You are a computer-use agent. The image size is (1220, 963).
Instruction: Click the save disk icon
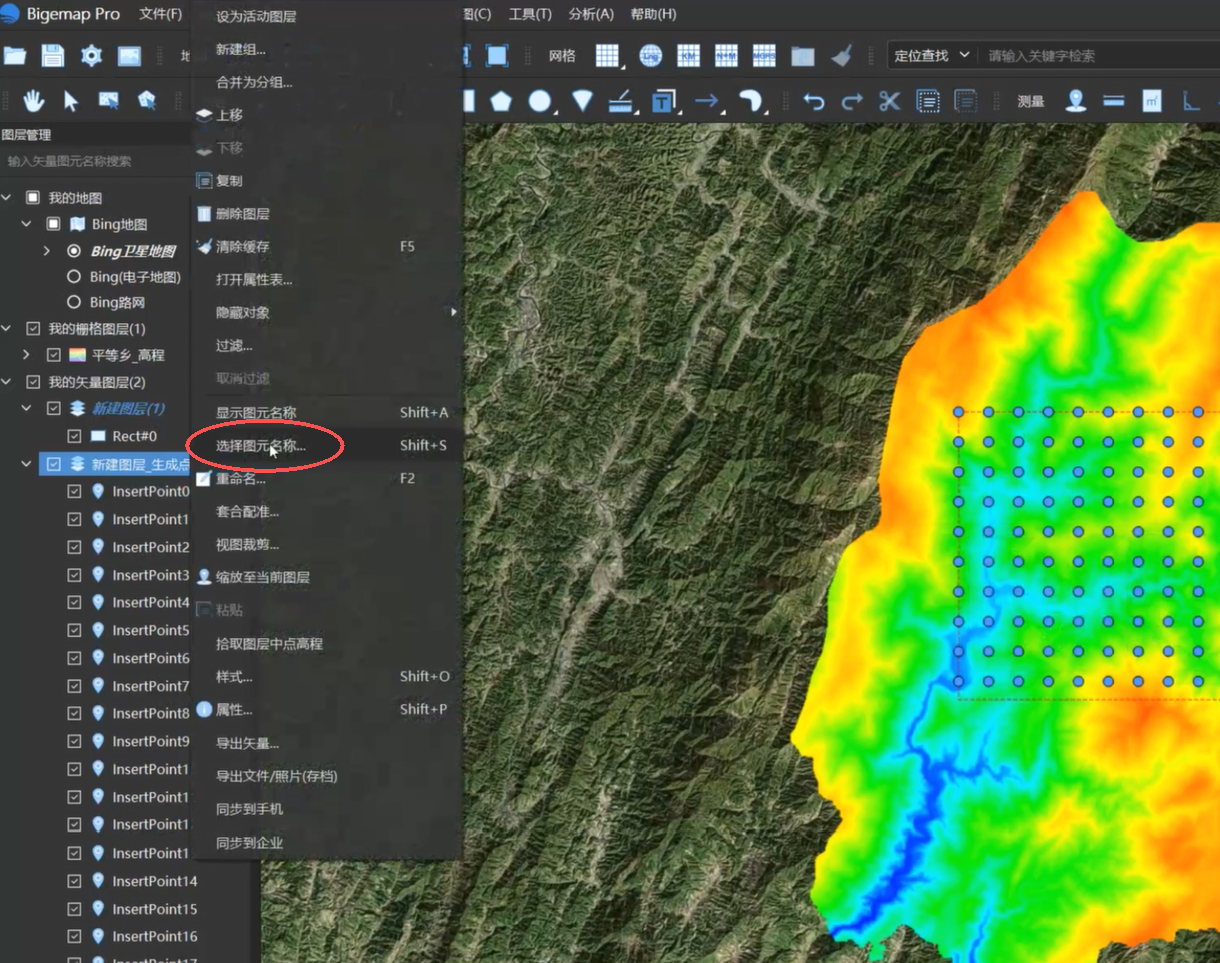(x=52, y=56)
